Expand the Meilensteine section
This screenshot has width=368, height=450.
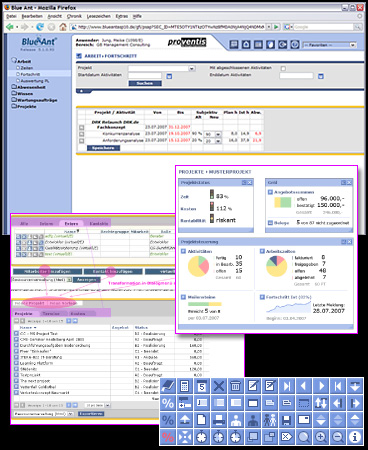click(x=183, y=297)
